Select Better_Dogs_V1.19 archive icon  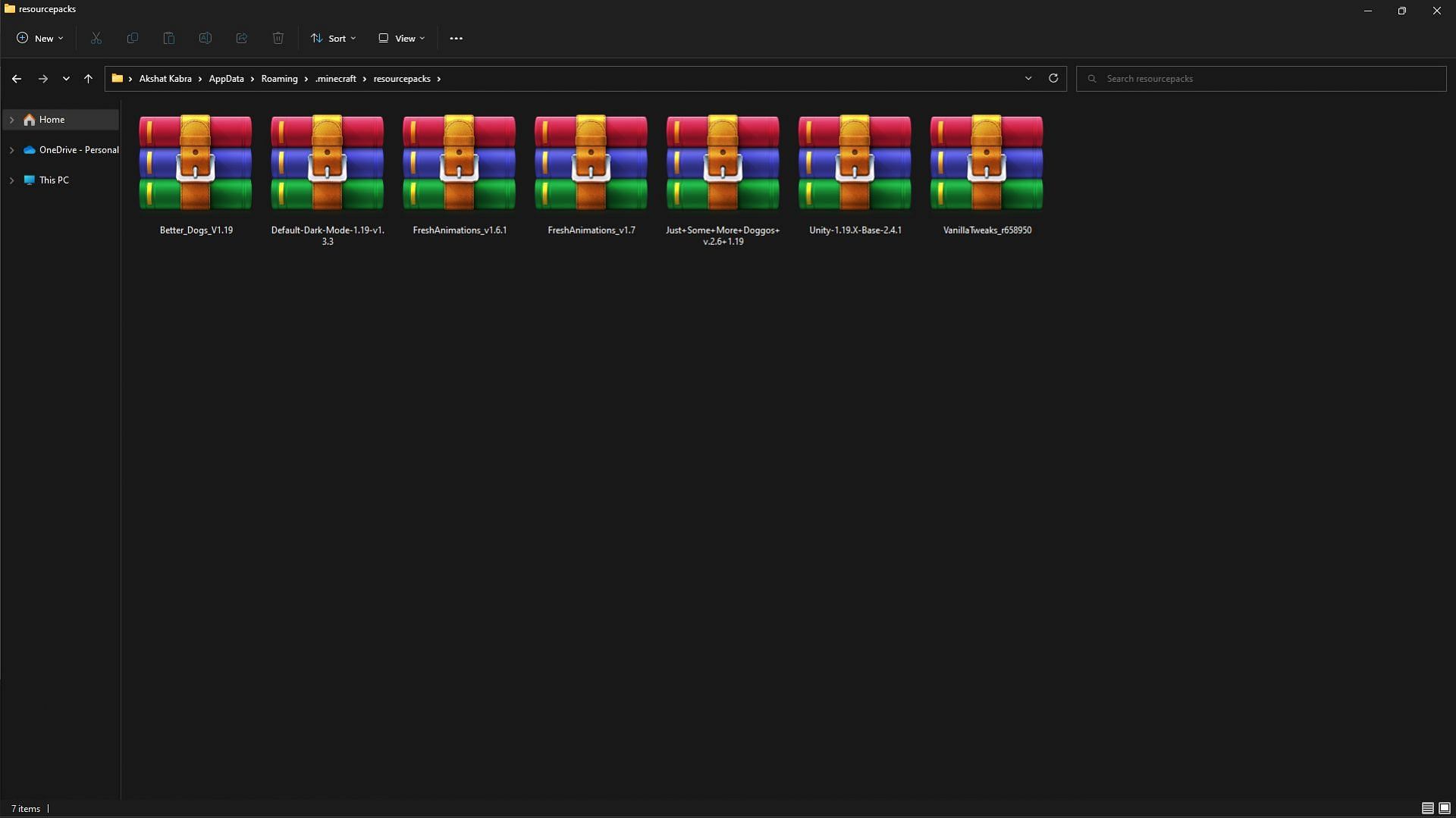coord(196,162)
